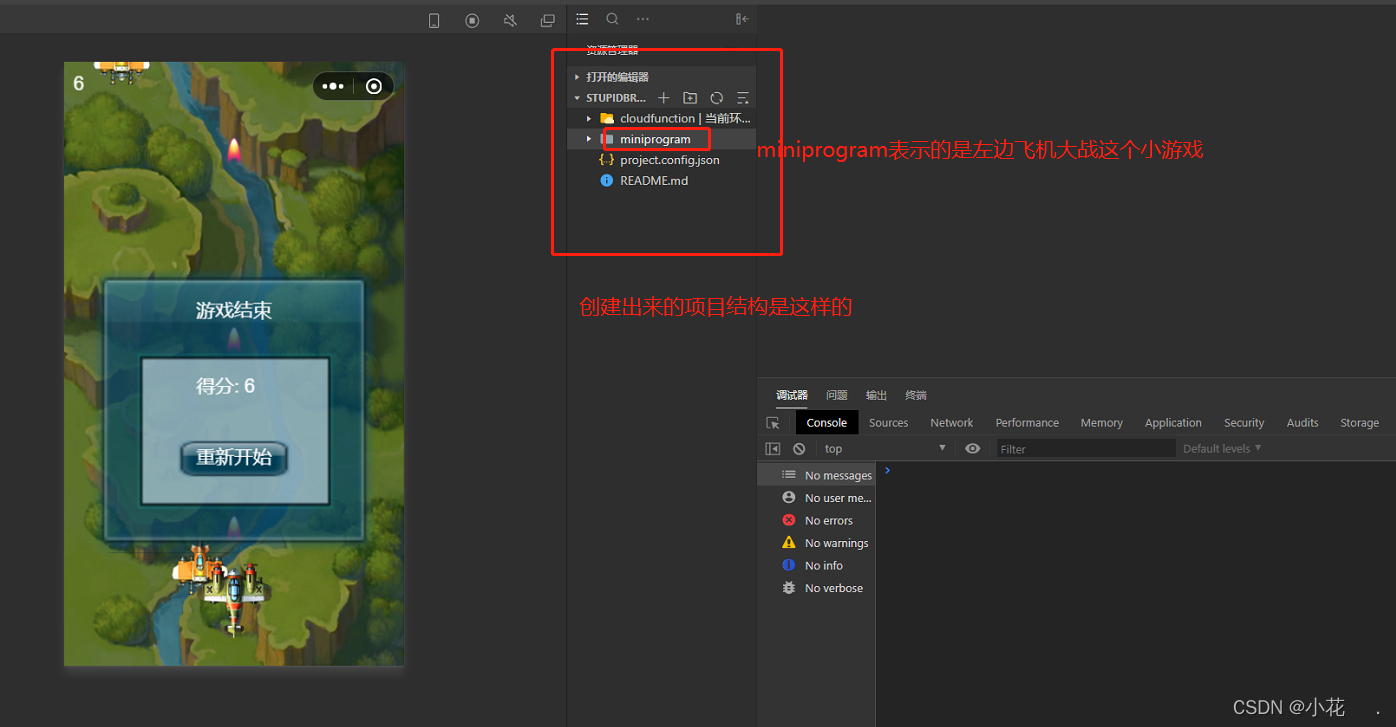Click the phone device icon in simulator toolbar
This screenshot has width=1396, height=727.
pyautogui.click(x=434, y=20)
